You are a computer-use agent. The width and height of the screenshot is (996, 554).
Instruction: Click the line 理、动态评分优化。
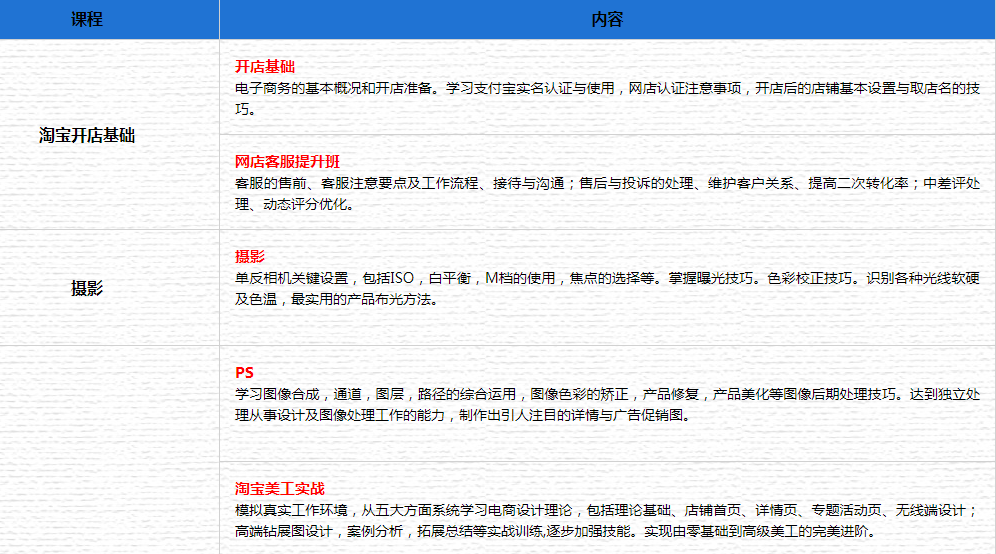tap(294, 205)
